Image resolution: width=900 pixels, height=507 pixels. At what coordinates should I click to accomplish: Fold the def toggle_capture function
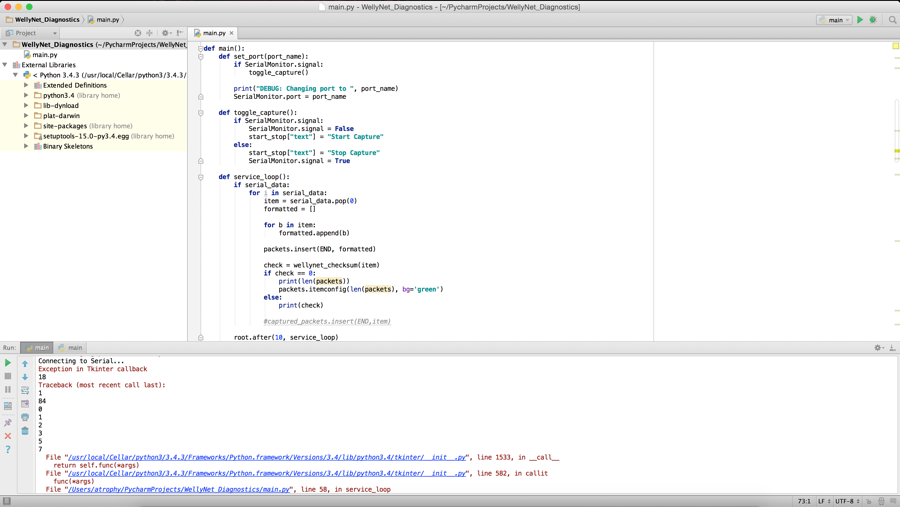[x=200, y=113]
